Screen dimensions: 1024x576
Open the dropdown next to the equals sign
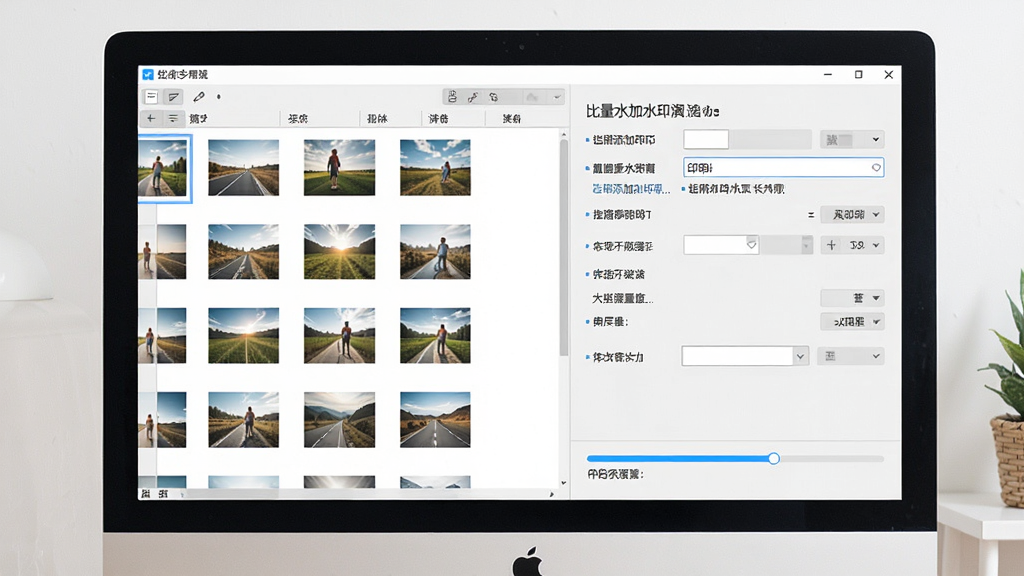(x=852, y=215)
